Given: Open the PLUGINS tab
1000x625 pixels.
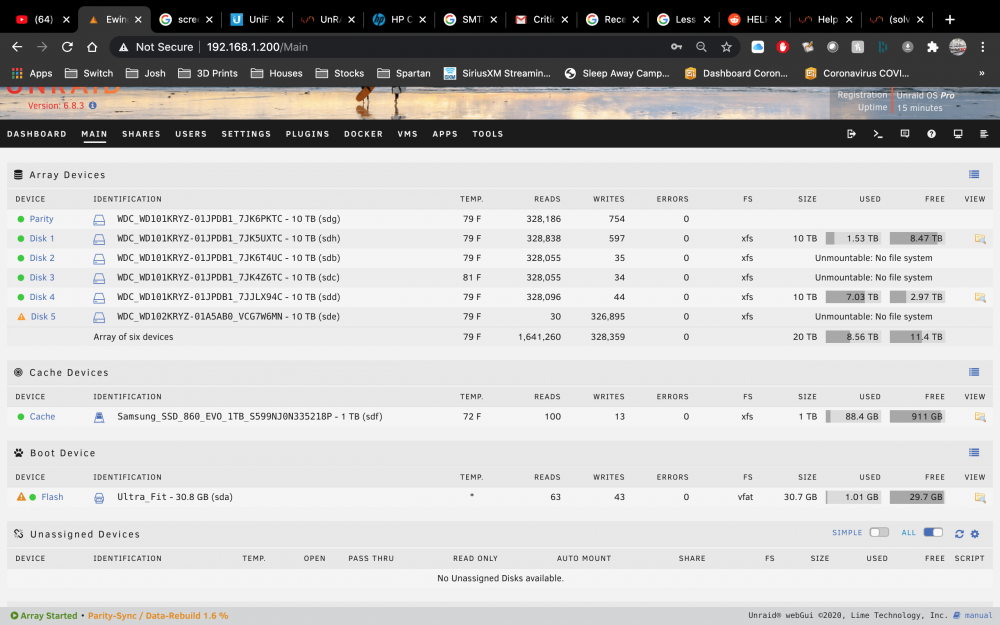Looking at the screenshot, I should pyautogui.click(x=307, y=134).
